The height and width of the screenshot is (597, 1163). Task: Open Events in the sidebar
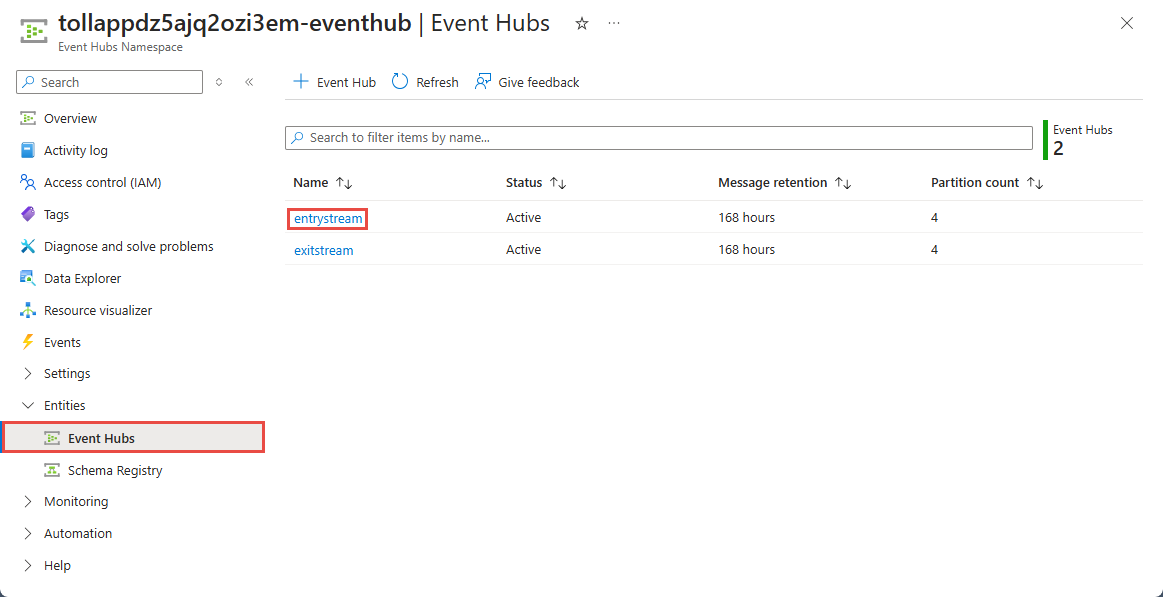[62, 343]
